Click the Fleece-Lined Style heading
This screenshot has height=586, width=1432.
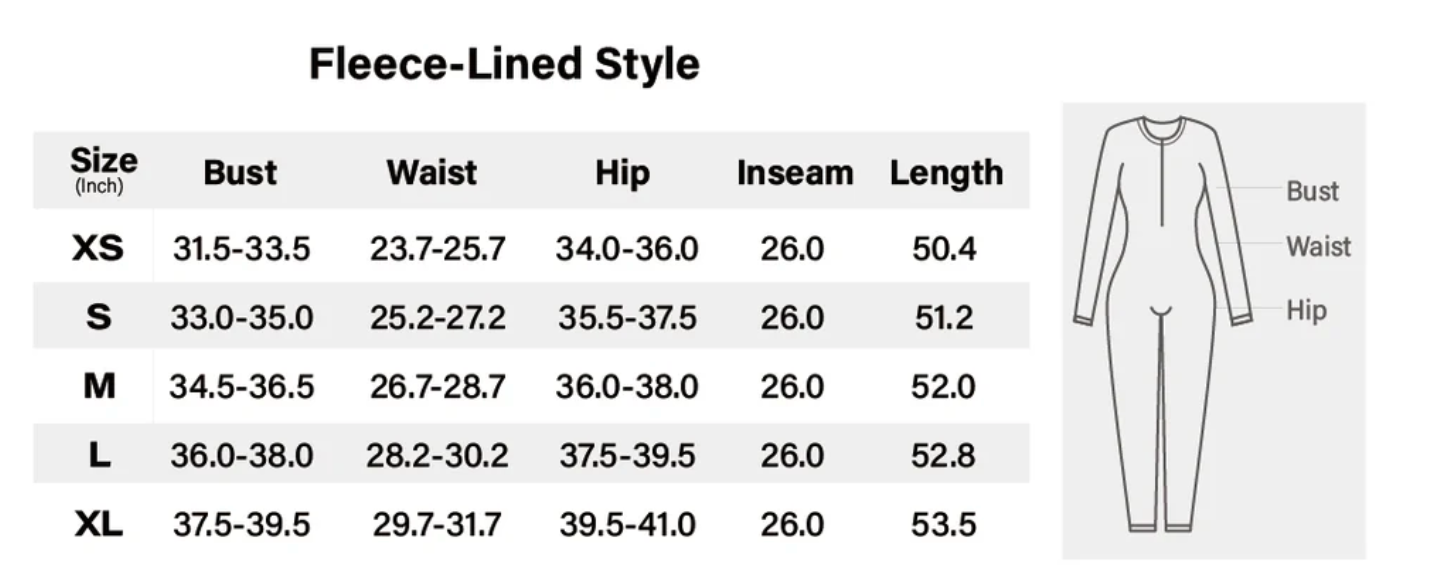(504, 64)
